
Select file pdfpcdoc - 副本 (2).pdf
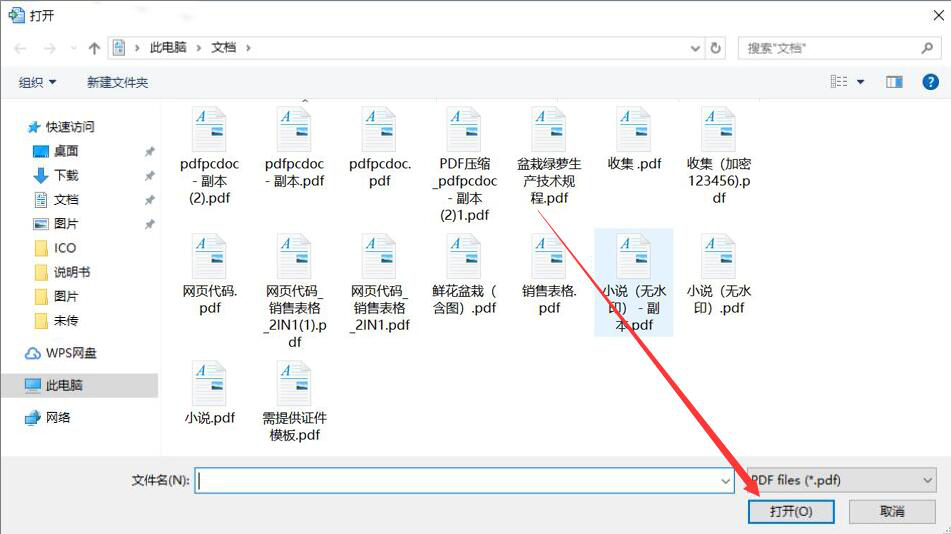(x=209, y=156)
